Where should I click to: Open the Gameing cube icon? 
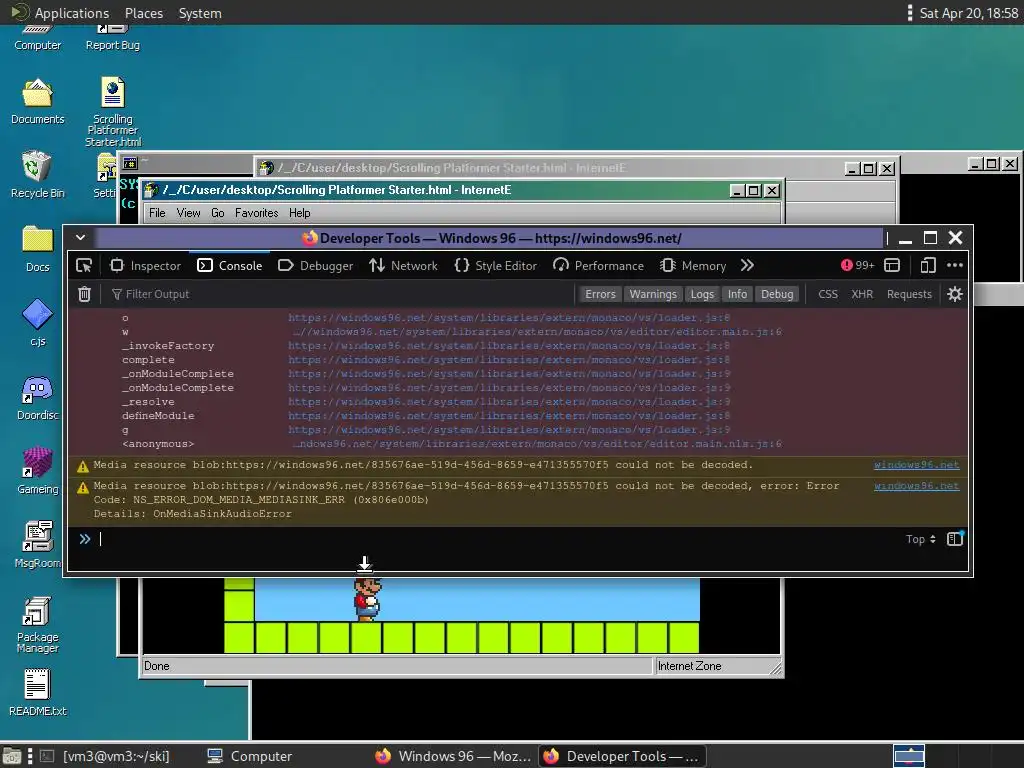[x=37, y=471]
